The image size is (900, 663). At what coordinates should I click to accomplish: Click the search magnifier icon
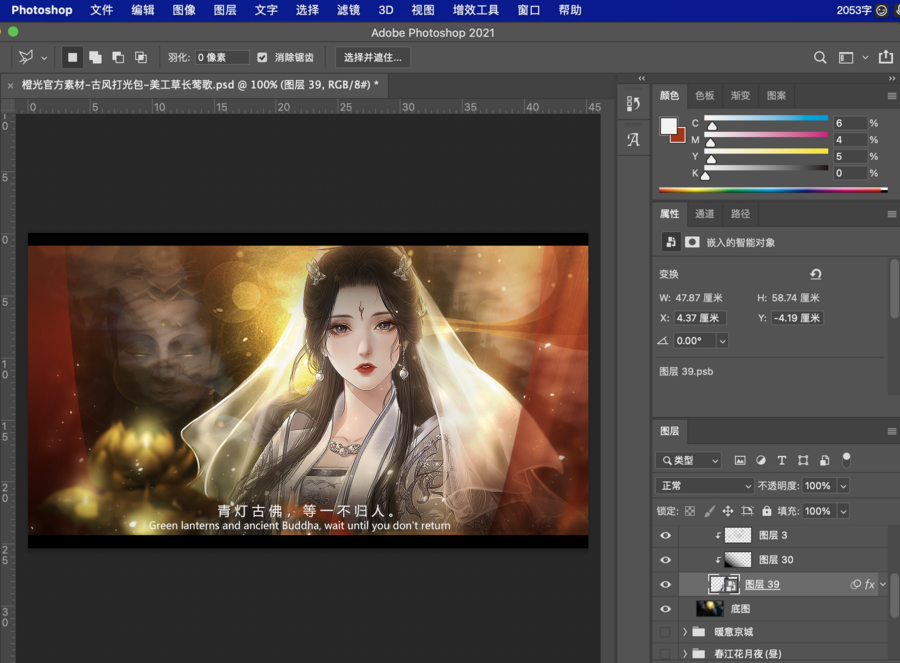pyautogui.click(x=820, y=58)
